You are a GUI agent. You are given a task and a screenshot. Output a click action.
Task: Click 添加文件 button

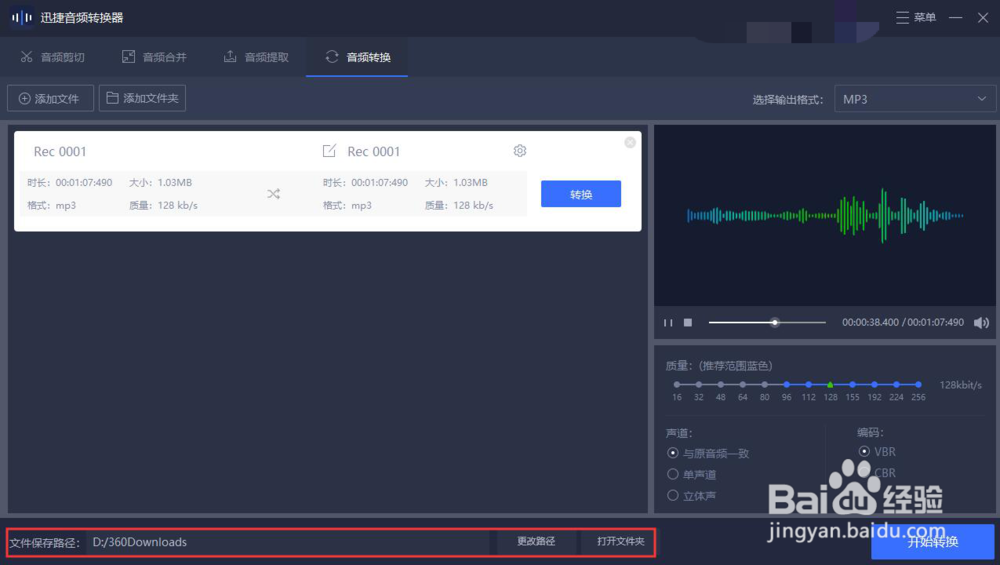coord(50,98)
